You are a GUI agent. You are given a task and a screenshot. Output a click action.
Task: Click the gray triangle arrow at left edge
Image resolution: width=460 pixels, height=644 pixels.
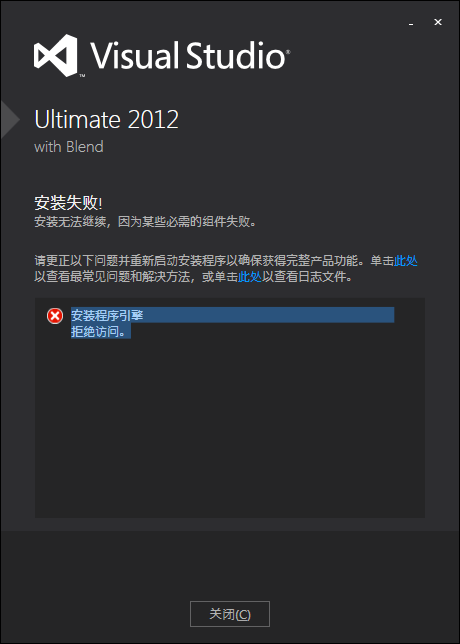pos(10,120)
